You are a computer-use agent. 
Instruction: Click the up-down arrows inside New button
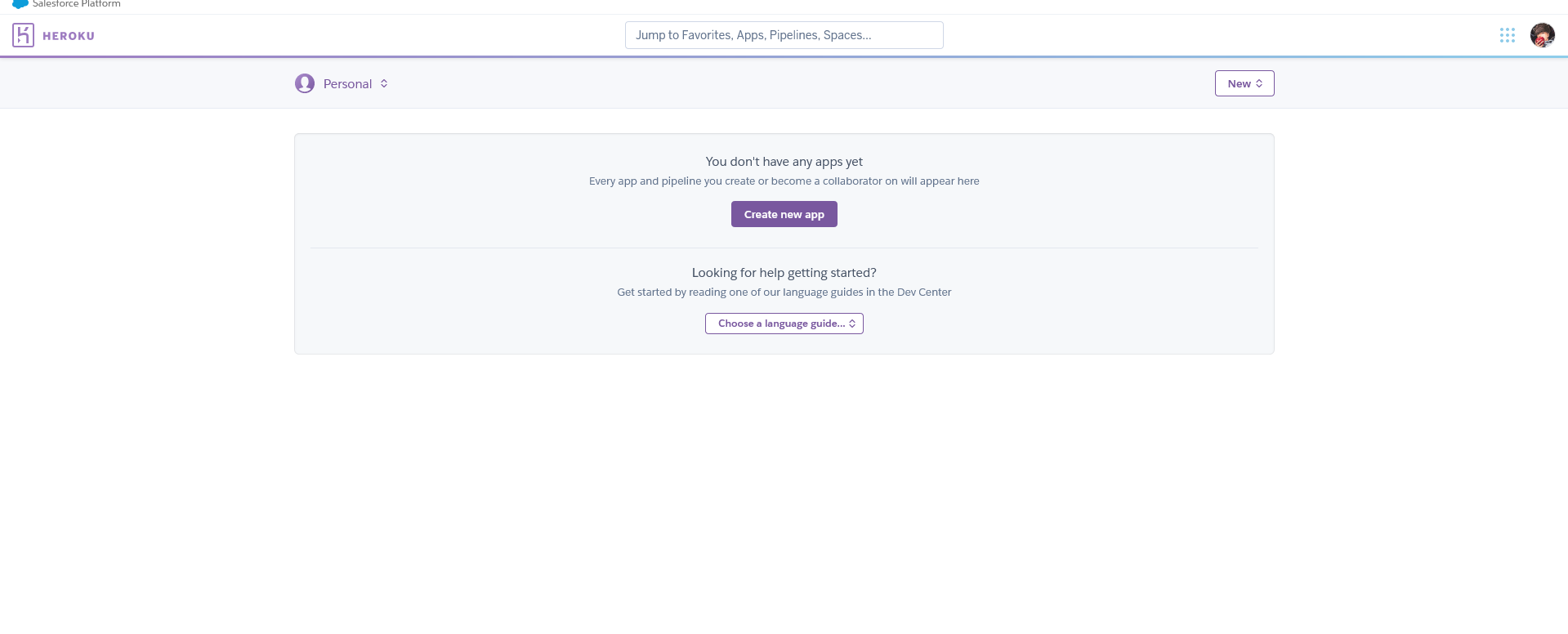[x=1259, y=83]
